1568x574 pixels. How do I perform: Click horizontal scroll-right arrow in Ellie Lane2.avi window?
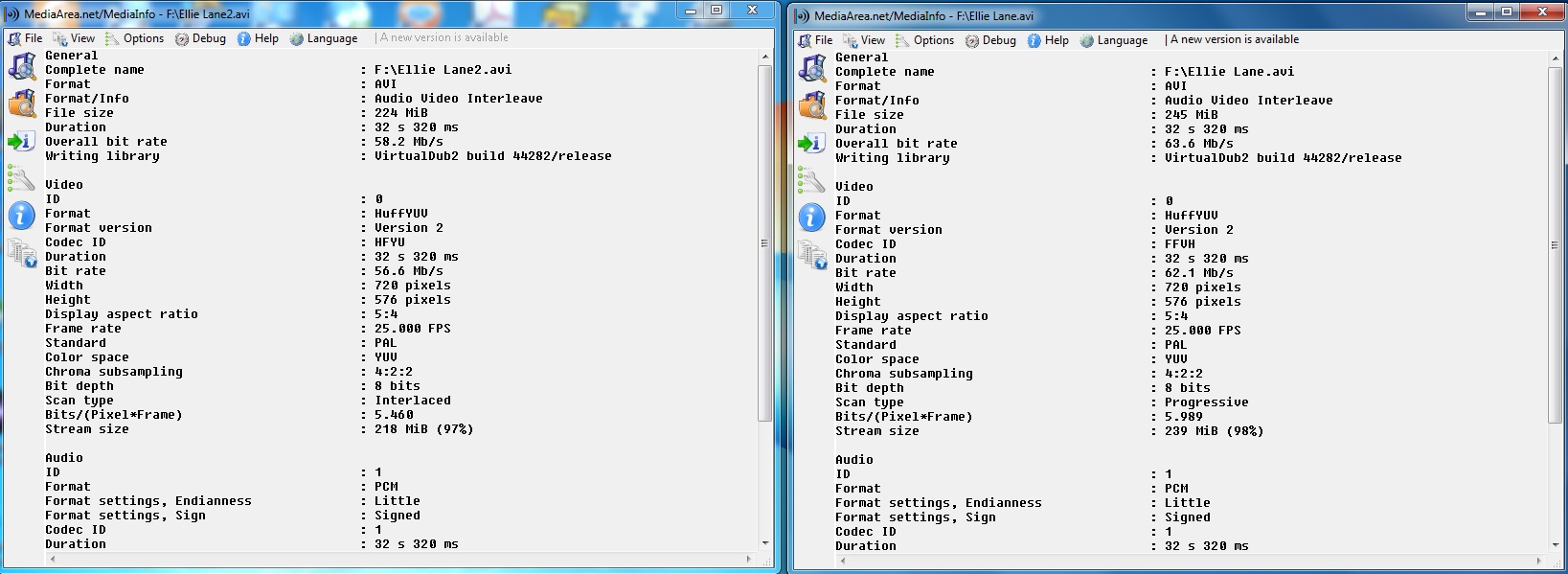tap(749, 558)
